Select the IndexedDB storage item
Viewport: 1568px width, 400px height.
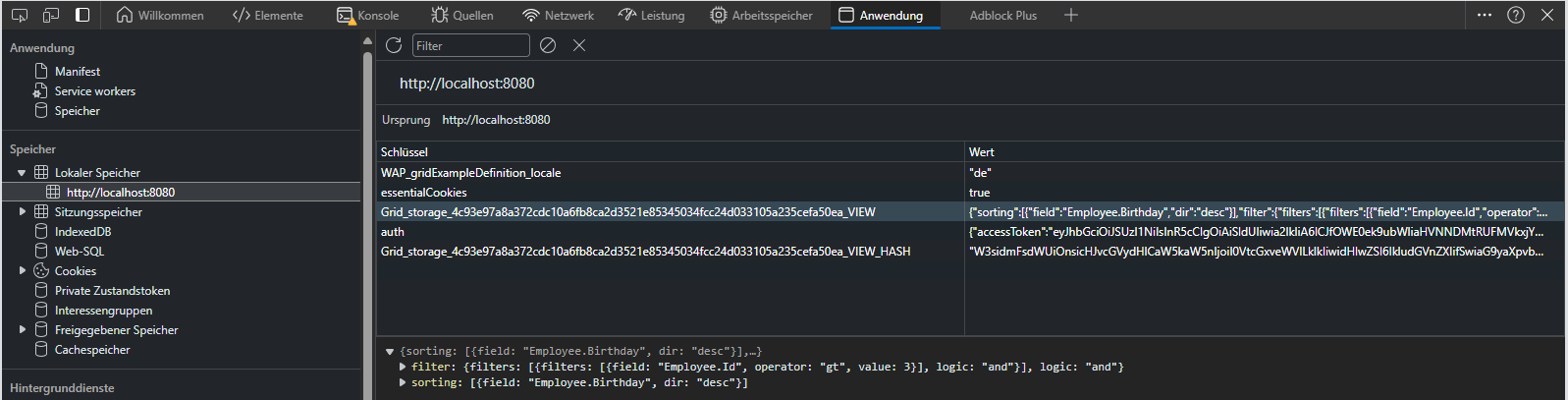tap(82, 231)
